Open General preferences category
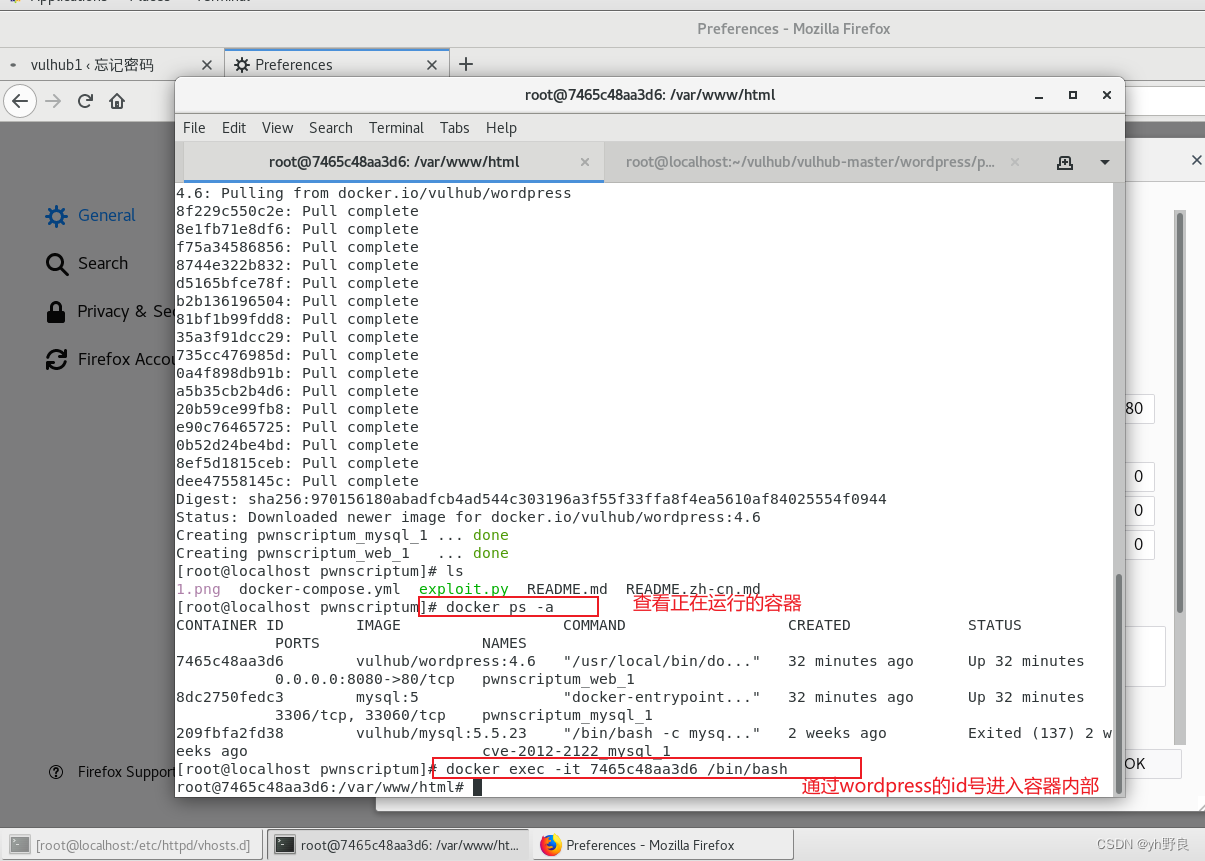Viewport: 1205px width, 861px height. point(90,215)
